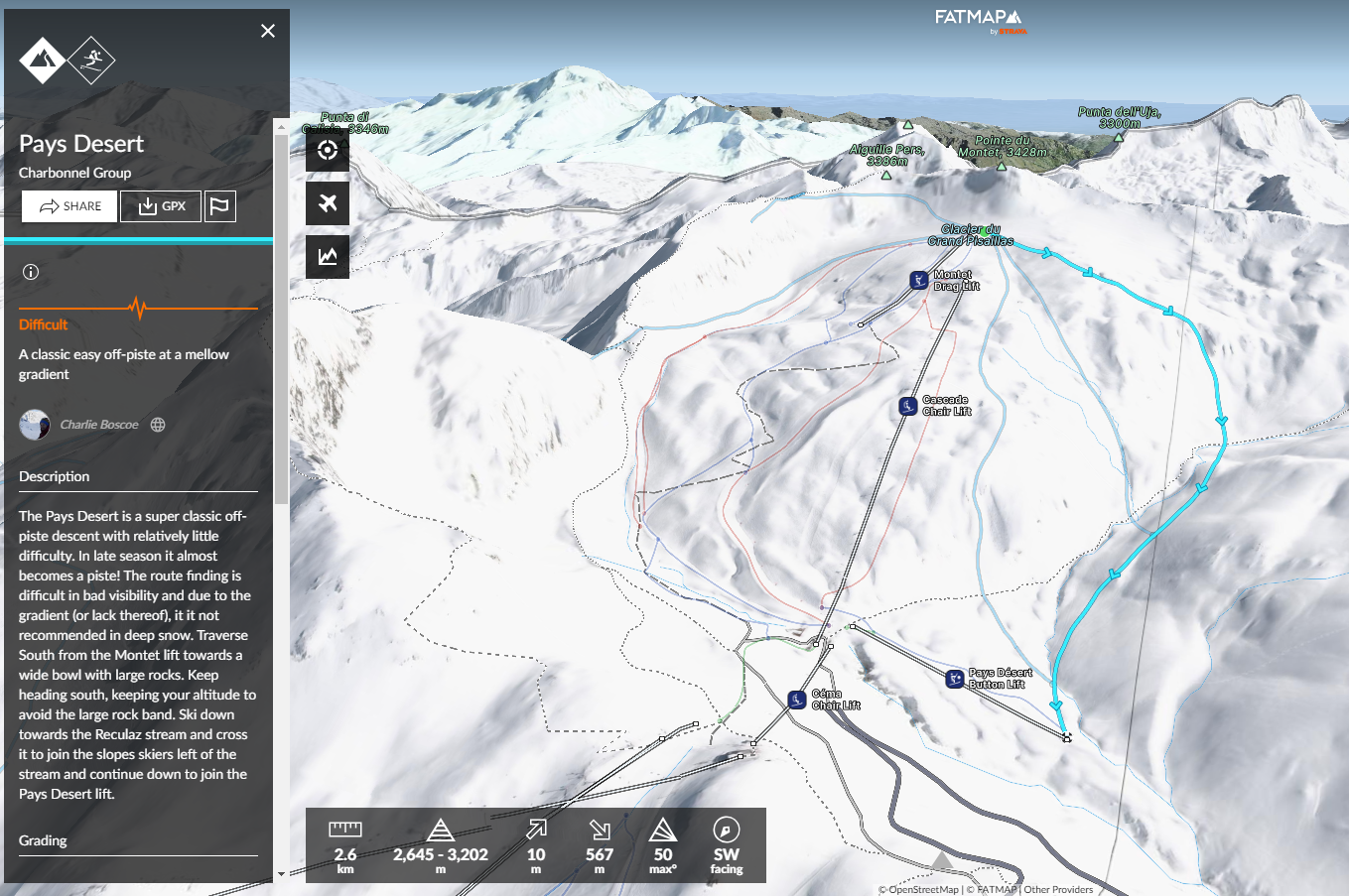Click the Aiguille Pers peak marker
Viewport: 1349px width, 896px height.
[886, 176]
